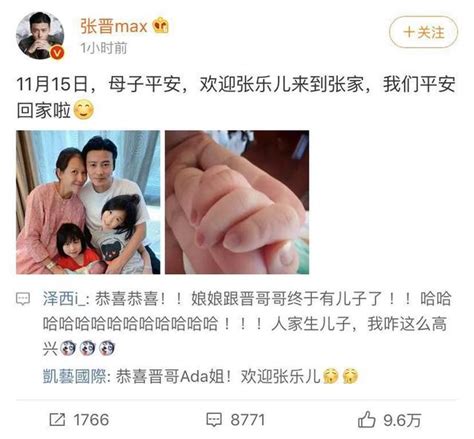View the baby hand photo thumbnail

click(237, 202)
